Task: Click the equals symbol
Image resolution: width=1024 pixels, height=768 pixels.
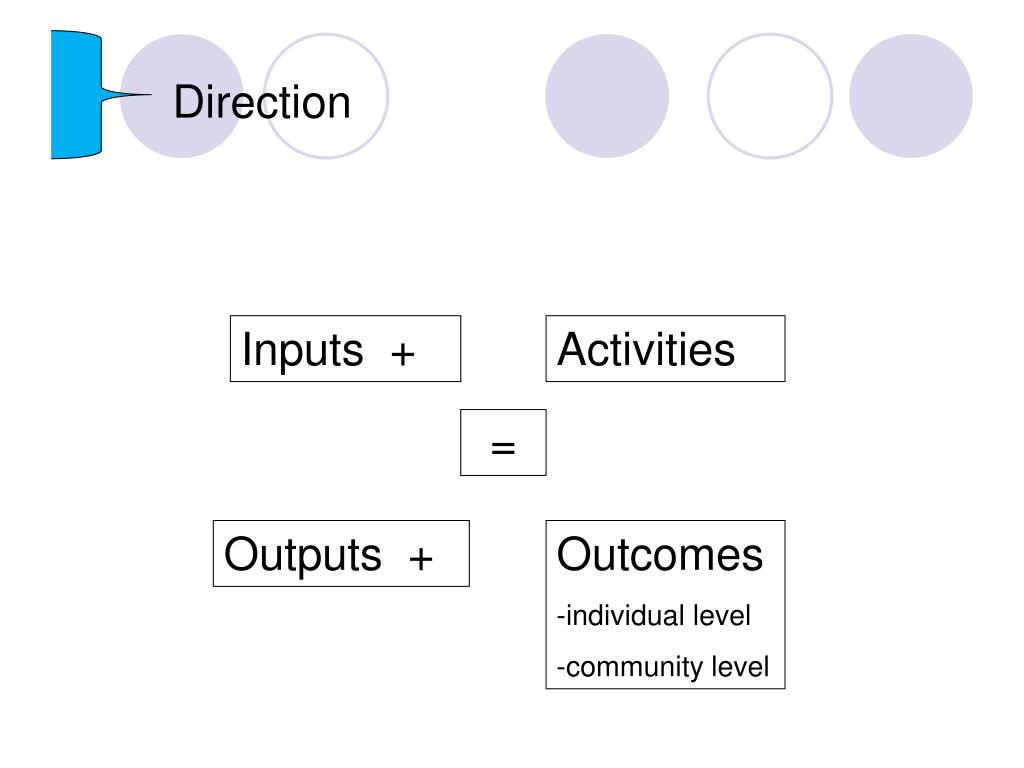Action: pyautogui.click(x=503, y=448)
